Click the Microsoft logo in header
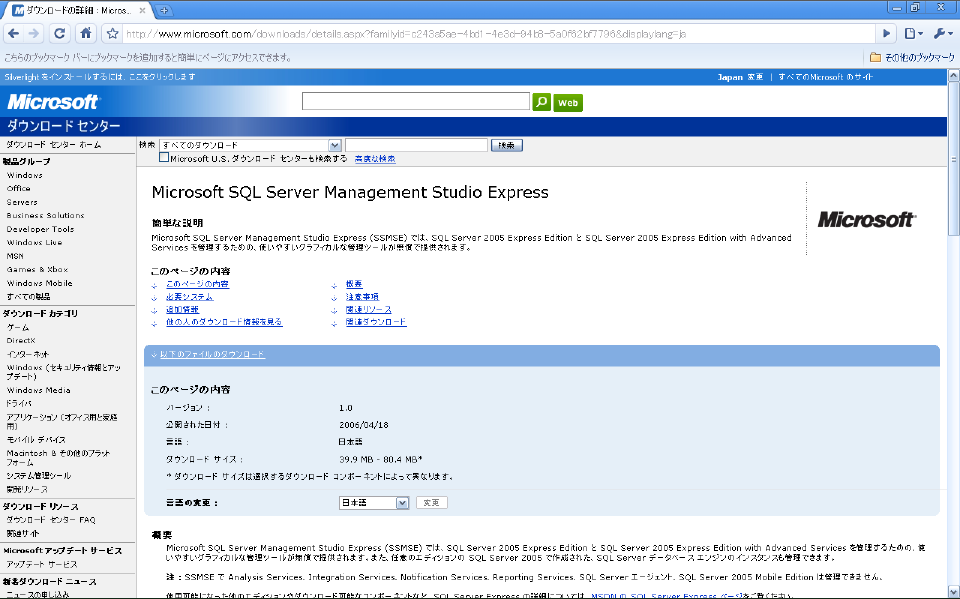The height and width of the screenshot is (599, 960). 53,102
